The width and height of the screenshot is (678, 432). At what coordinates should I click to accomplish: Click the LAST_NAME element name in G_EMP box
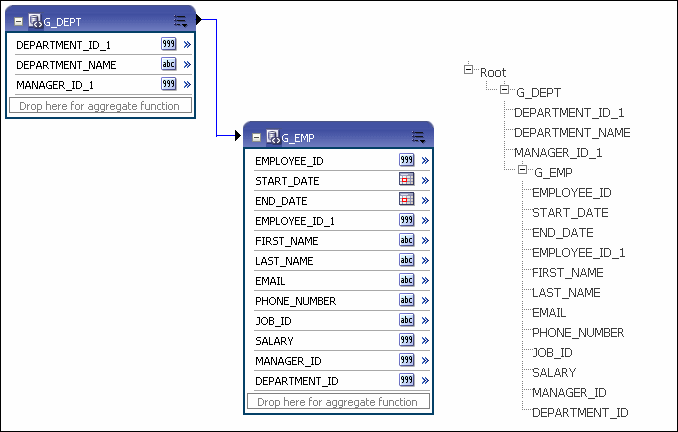coord(284,261)
